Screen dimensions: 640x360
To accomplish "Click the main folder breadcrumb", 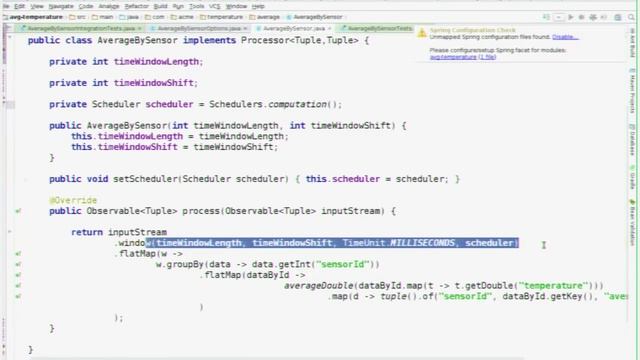I will [x=102, y=17].
